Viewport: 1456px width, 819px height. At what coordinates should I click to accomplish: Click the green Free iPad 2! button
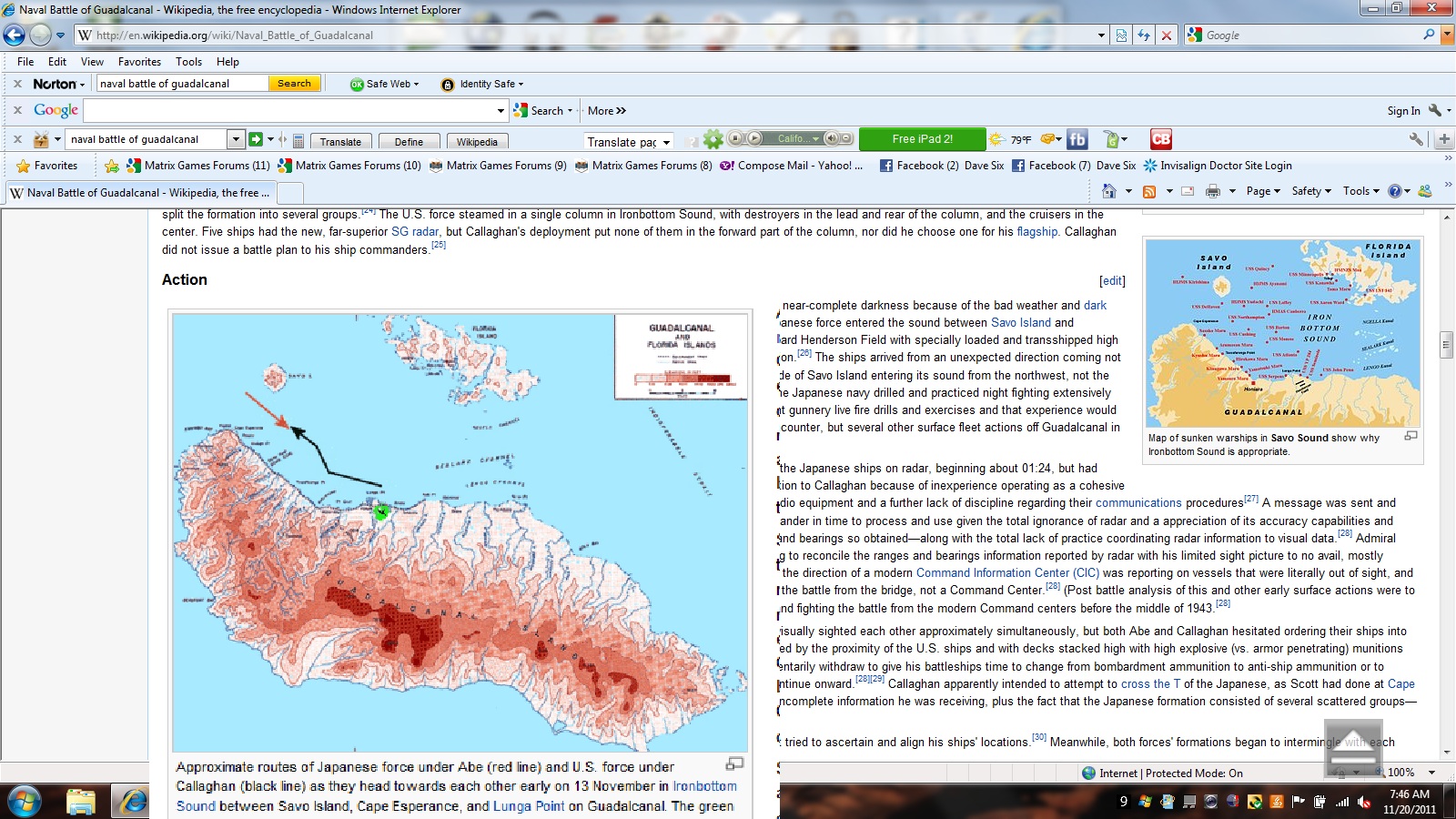[x=922, y=139]
